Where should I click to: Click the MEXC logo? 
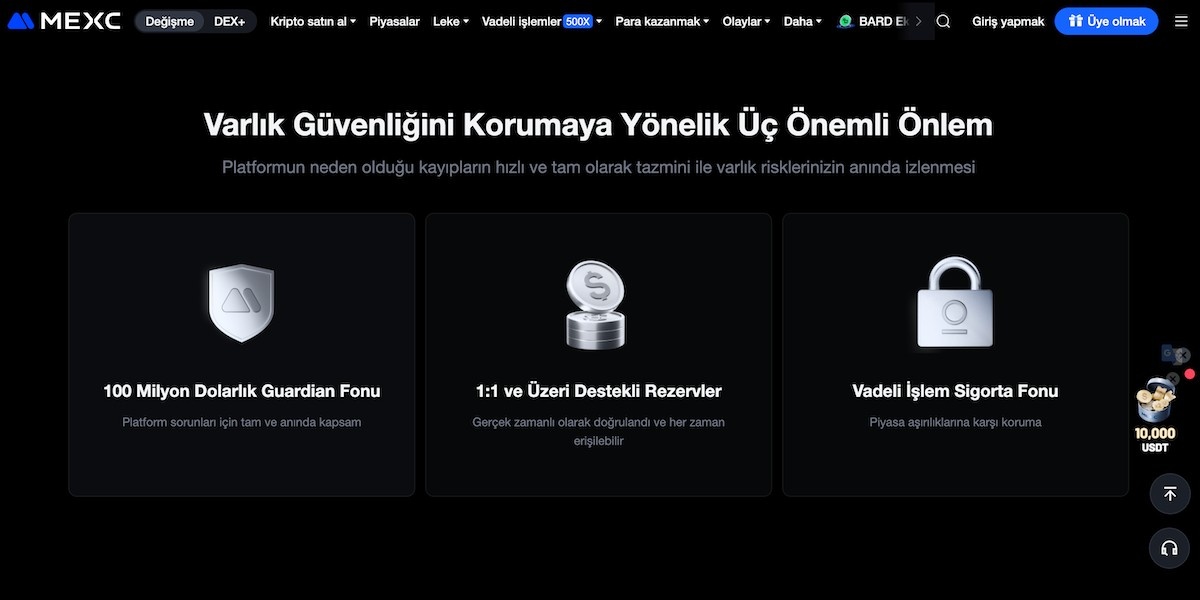[63, 20]
